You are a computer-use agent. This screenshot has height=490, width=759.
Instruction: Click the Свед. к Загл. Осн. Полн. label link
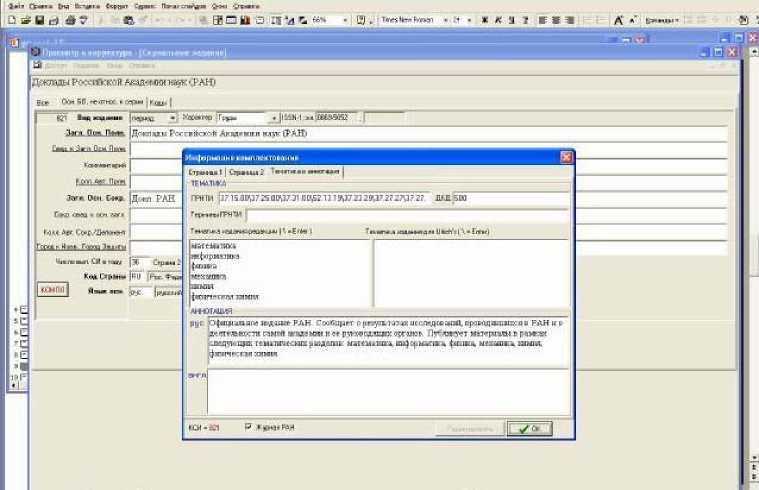tap(89, 149)
